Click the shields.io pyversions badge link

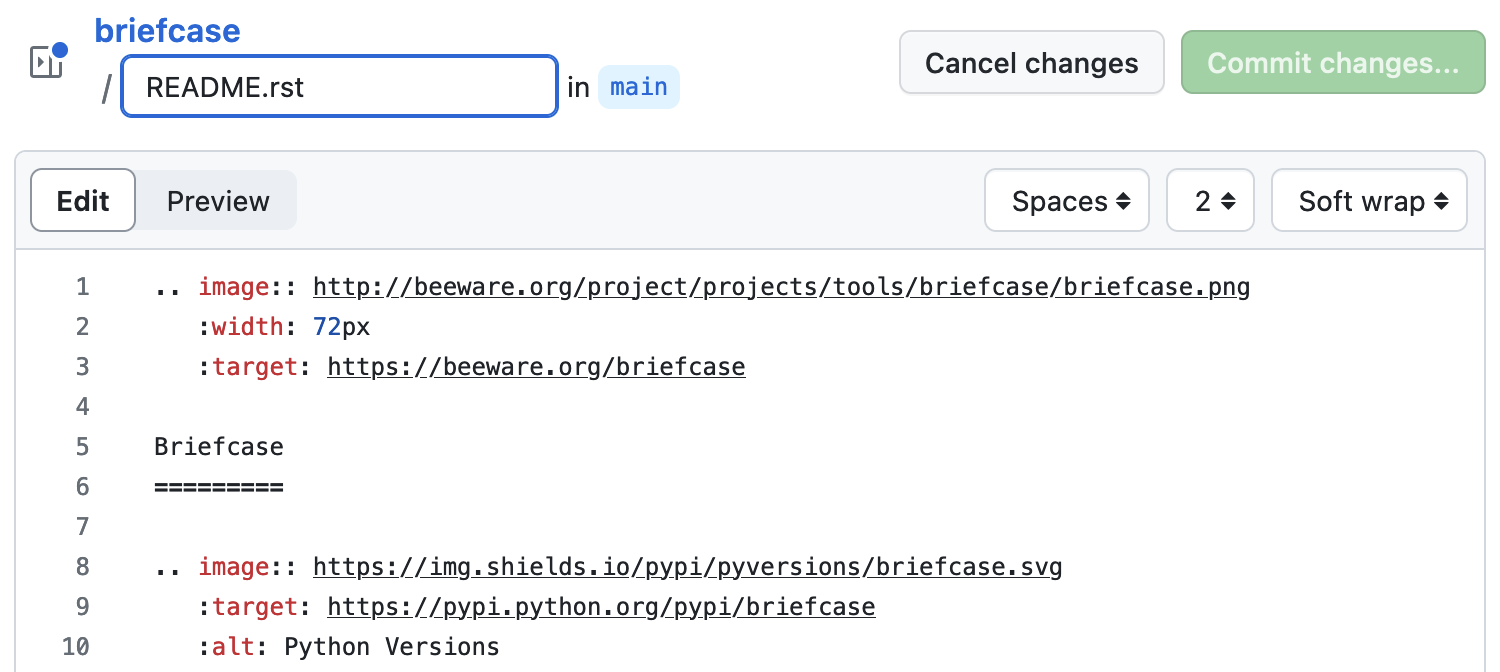[687, 566]
